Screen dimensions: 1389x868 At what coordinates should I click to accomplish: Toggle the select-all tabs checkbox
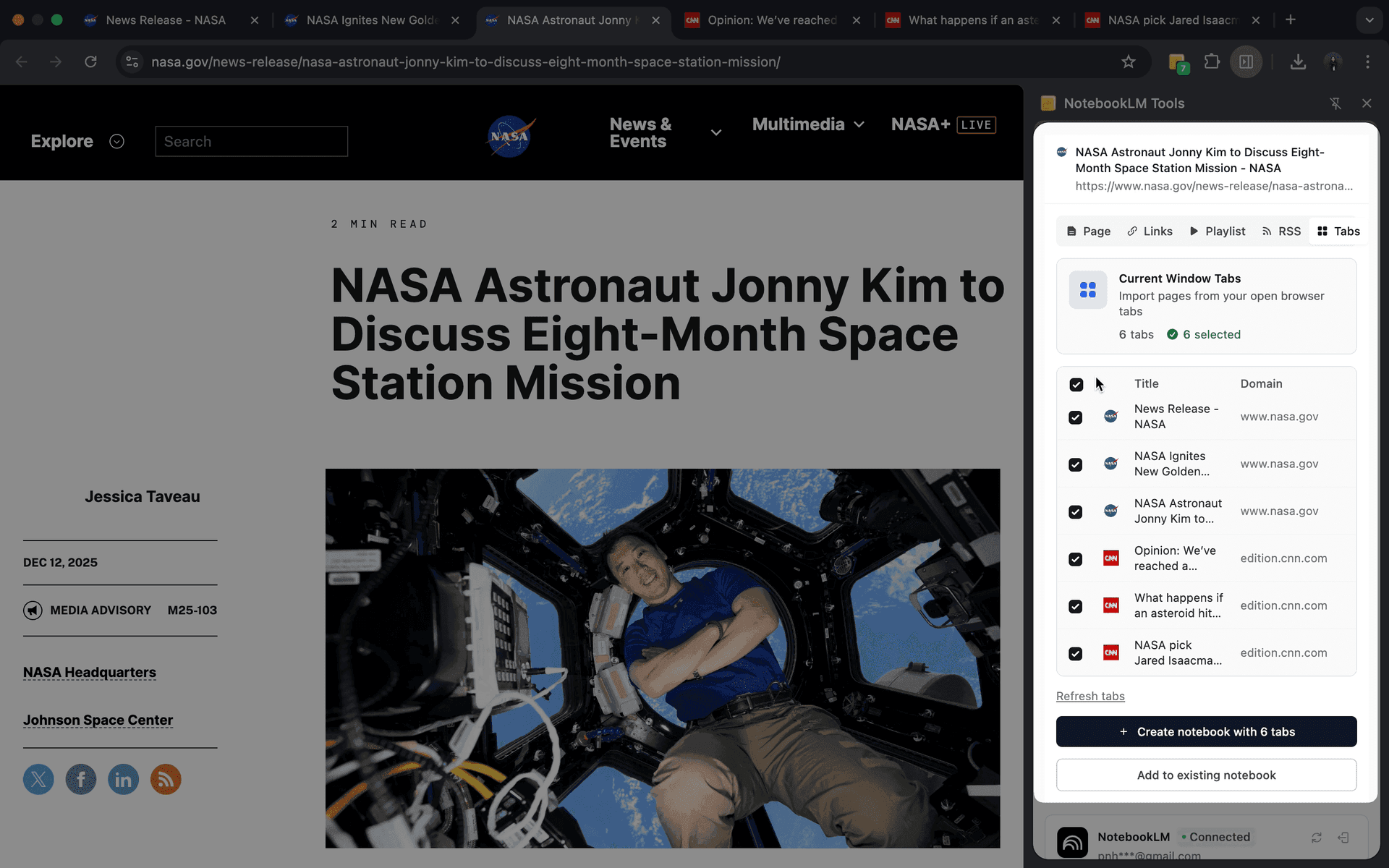pos(1076,384)
